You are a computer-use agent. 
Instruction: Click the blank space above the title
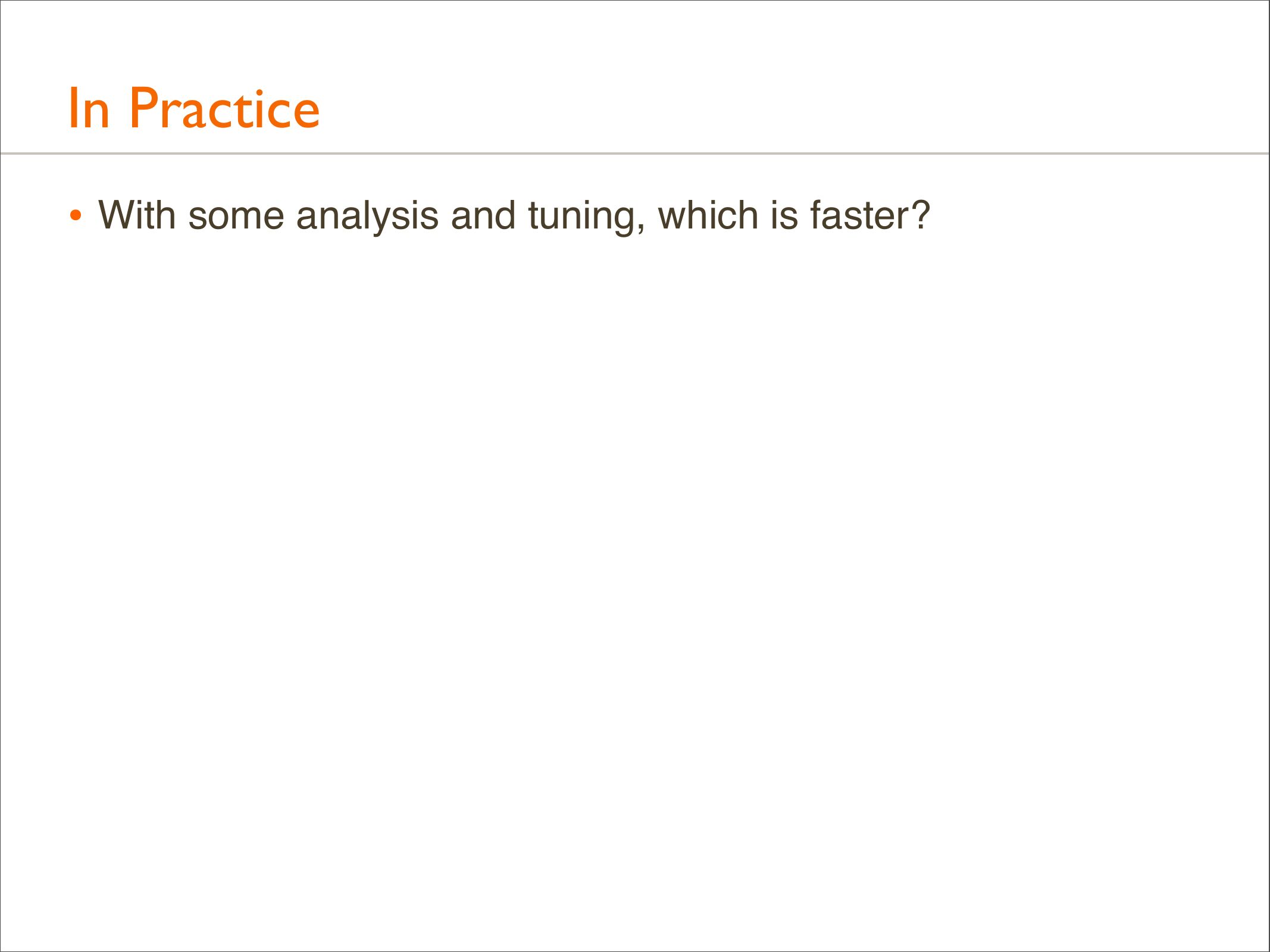point(634,36)
